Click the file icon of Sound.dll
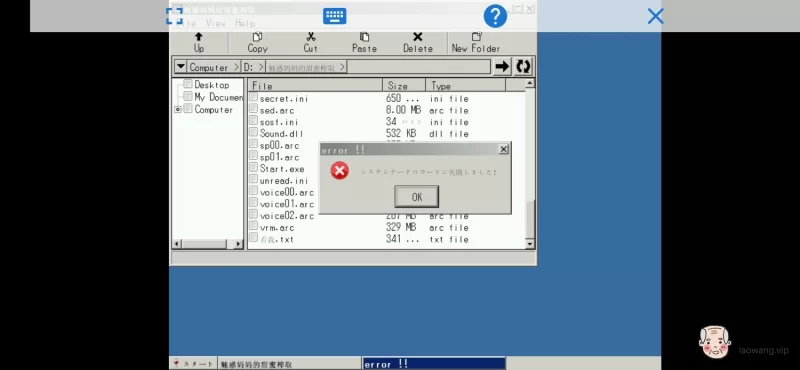This screenshot has width=800, height=370. pos(254,133)
